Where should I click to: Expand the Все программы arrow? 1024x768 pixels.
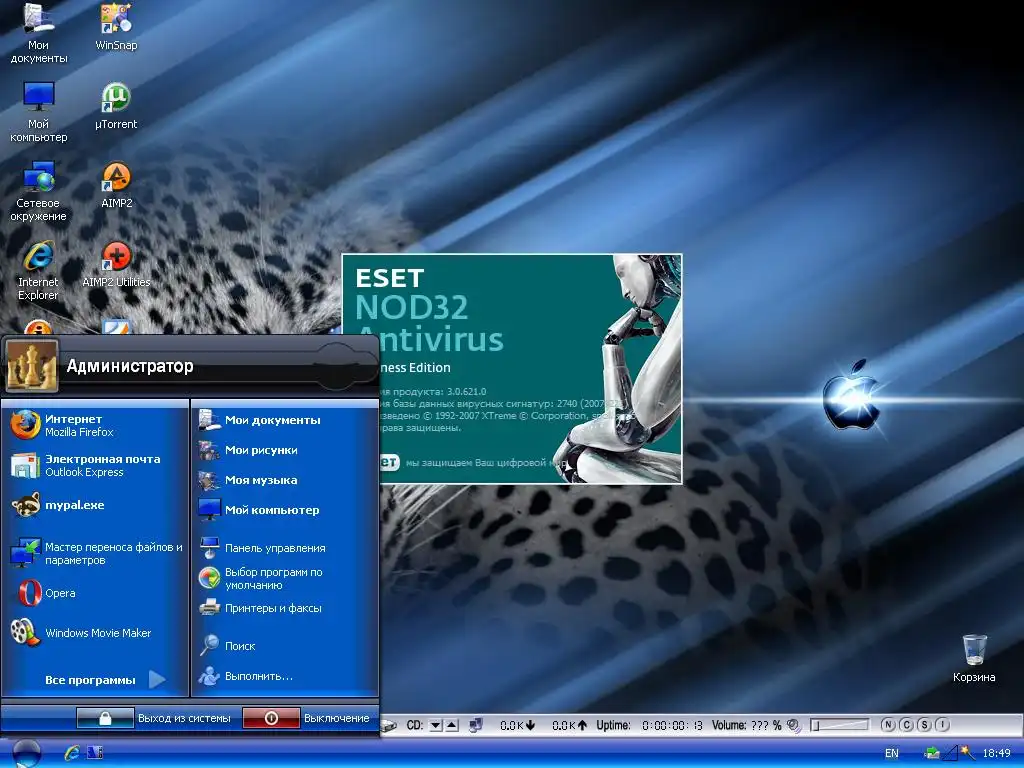point(157,680)
